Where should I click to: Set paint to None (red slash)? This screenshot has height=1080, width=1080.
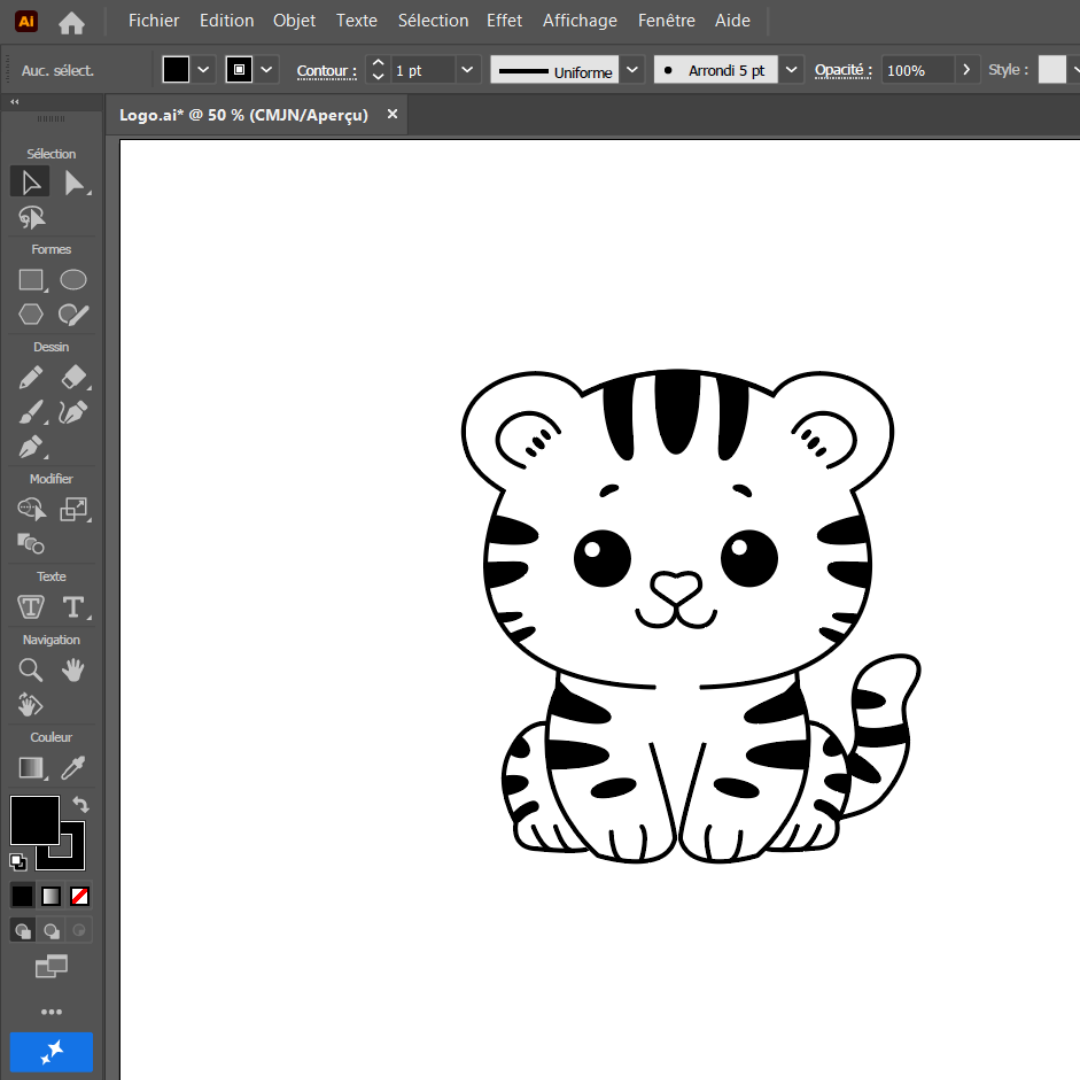(x=80, y=896)
